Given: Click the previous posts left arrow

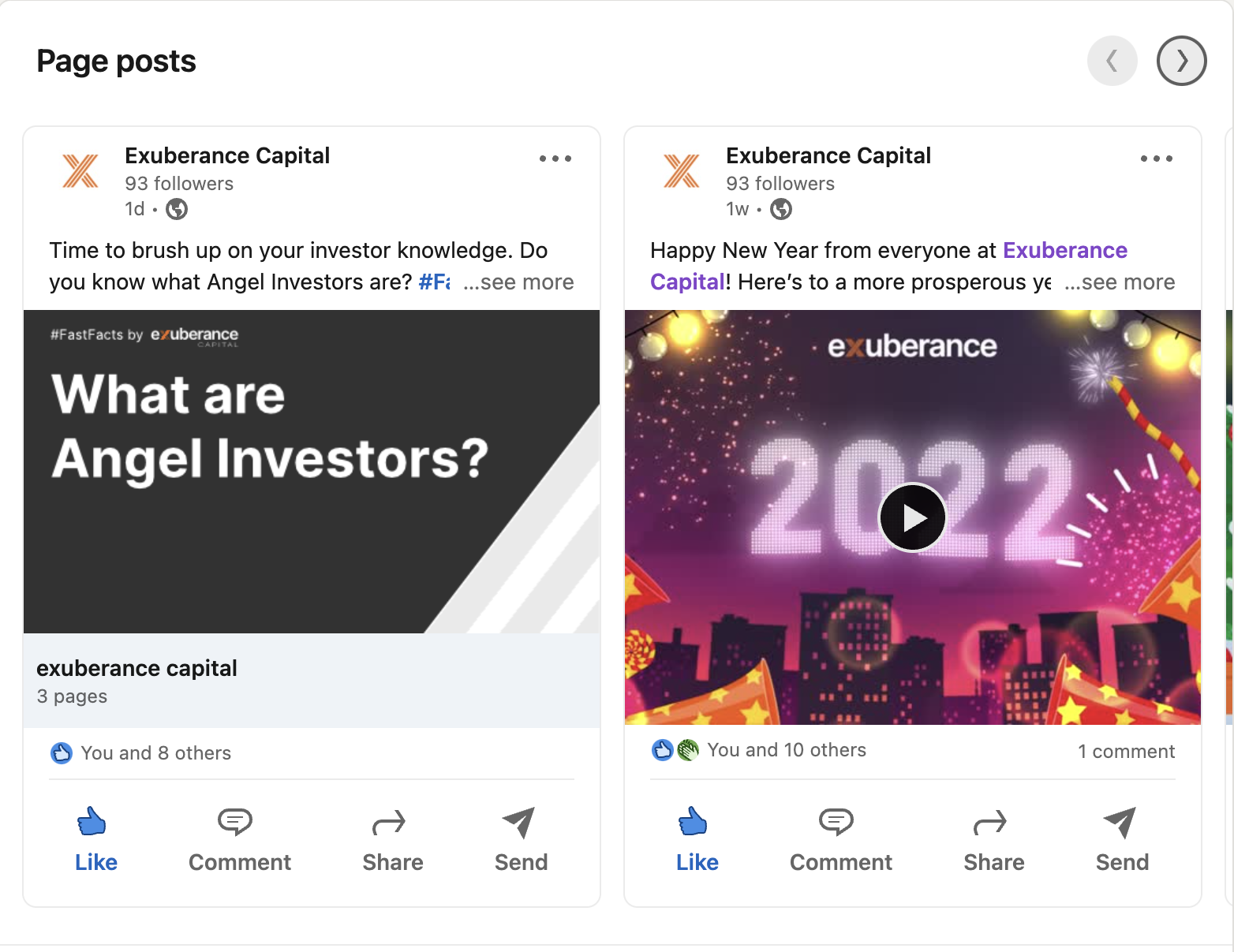Looking at the screenshot, I should click(x=1112, y=61).
